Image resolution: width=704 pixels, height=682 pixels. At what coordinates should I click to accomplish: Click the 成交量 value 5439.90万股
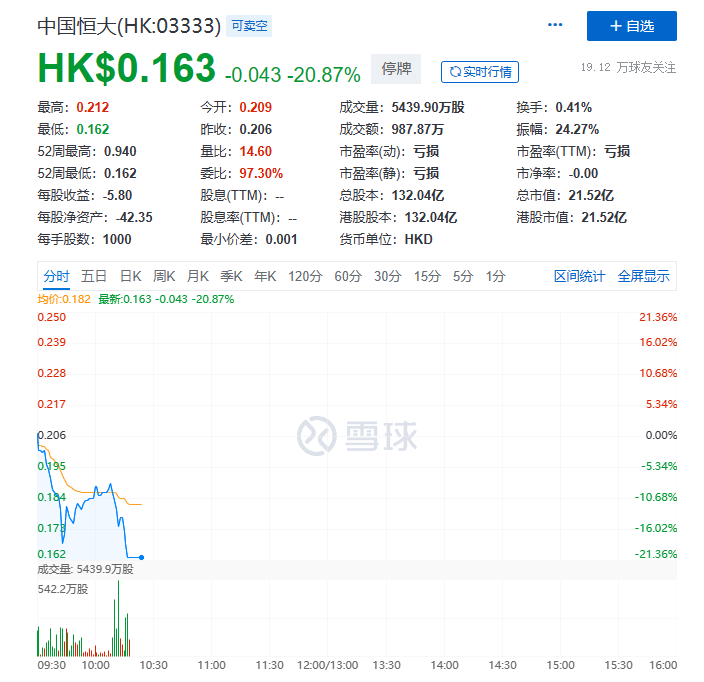428,107
